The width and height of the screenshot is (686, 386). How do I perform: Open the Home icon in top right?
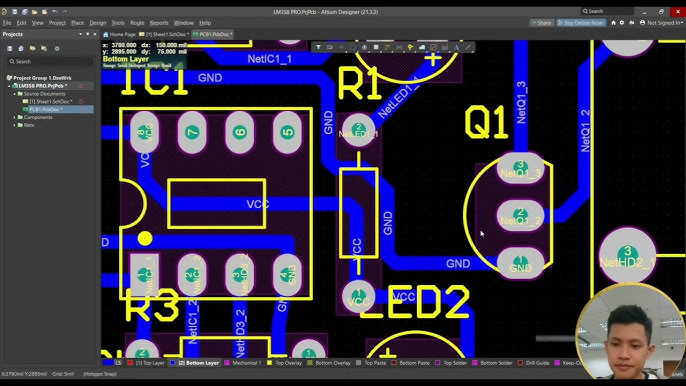click(x=613, y=23)
